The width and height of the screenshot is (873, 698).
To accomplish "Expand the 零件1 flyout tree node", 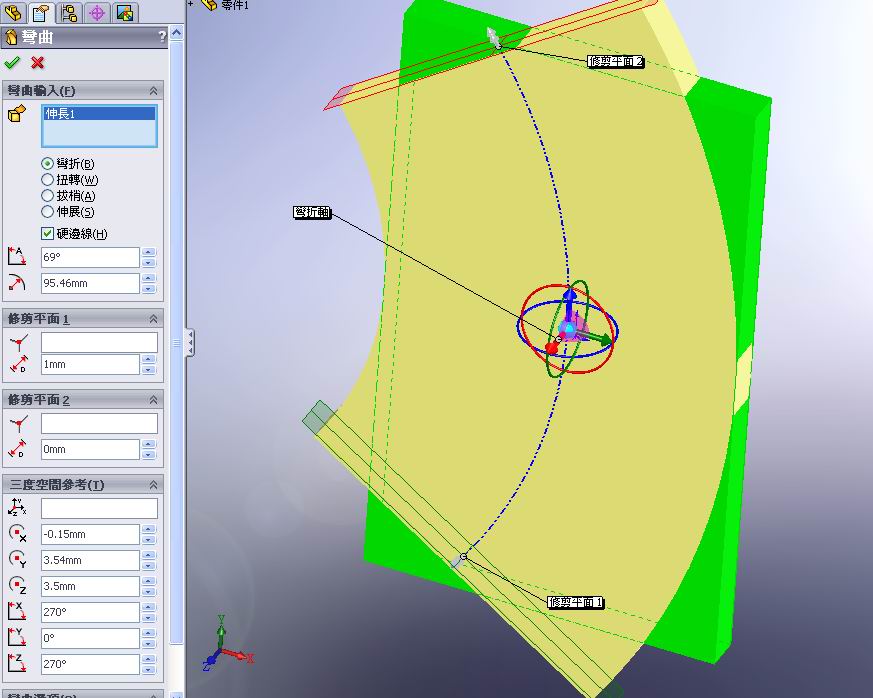I will click(x=190, y=4).
